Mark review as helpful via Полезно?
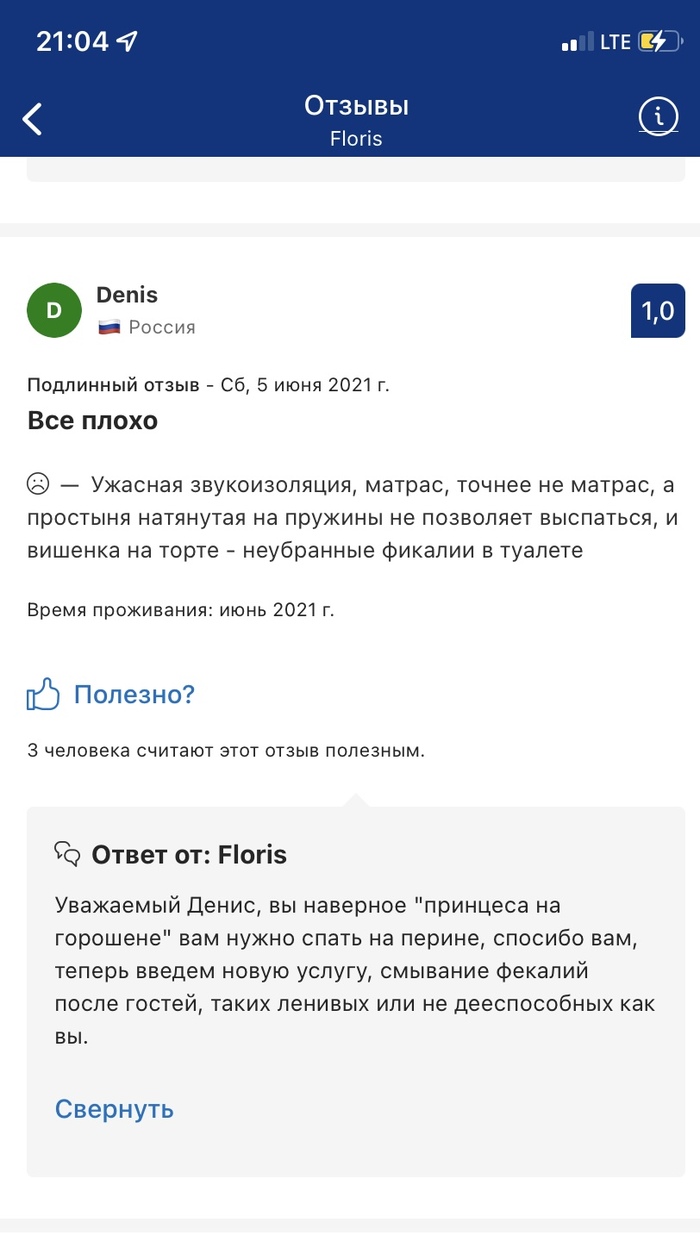 click(134, 694)
